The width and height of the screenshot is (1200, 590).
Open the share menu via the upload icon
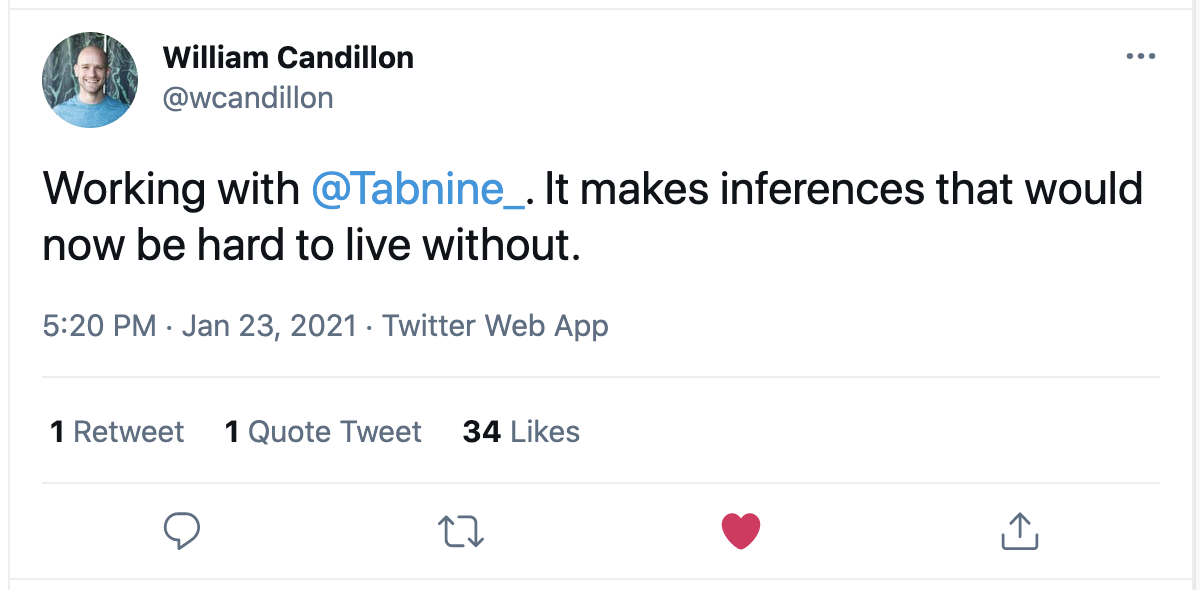click(x=1019, y=531)
